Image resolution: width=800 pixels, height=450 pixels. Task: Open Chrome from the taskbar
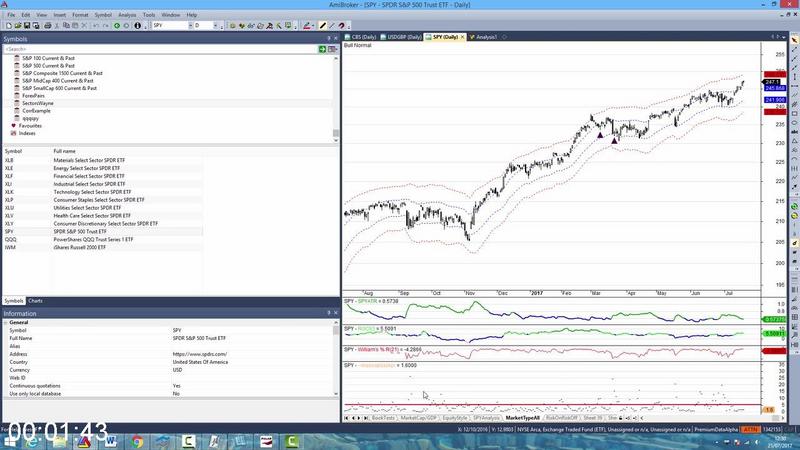click(x=137, y=441)
